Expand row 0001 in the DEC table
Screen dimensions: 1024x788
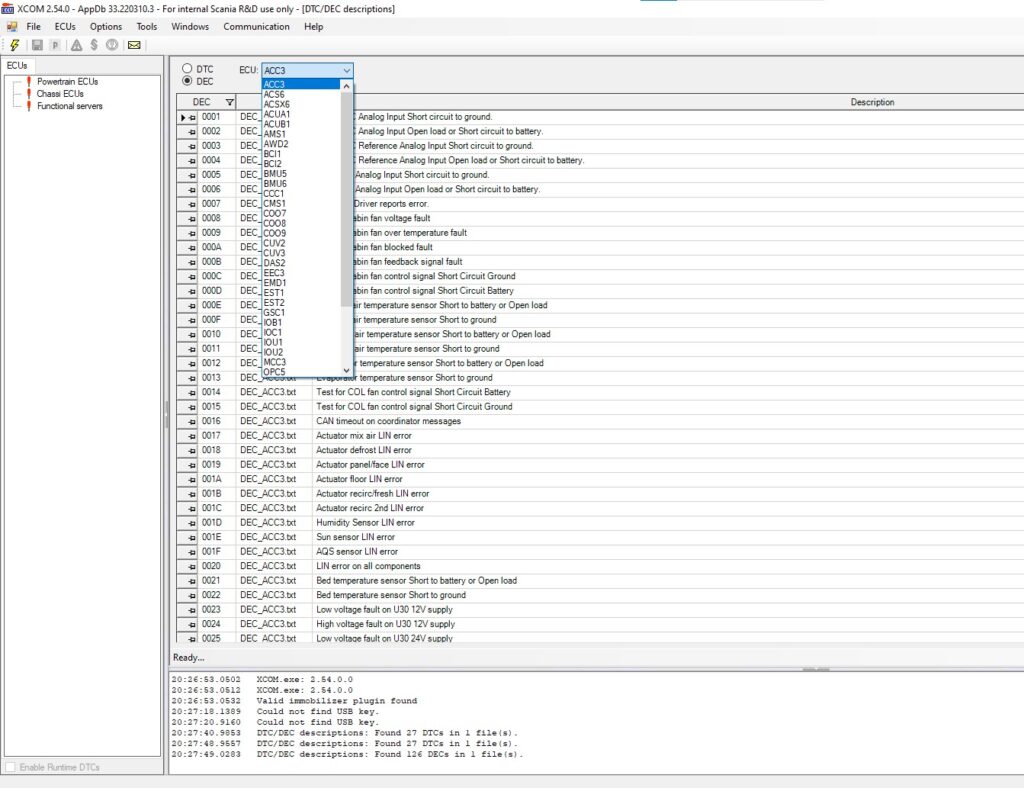(x=185, y=116)
